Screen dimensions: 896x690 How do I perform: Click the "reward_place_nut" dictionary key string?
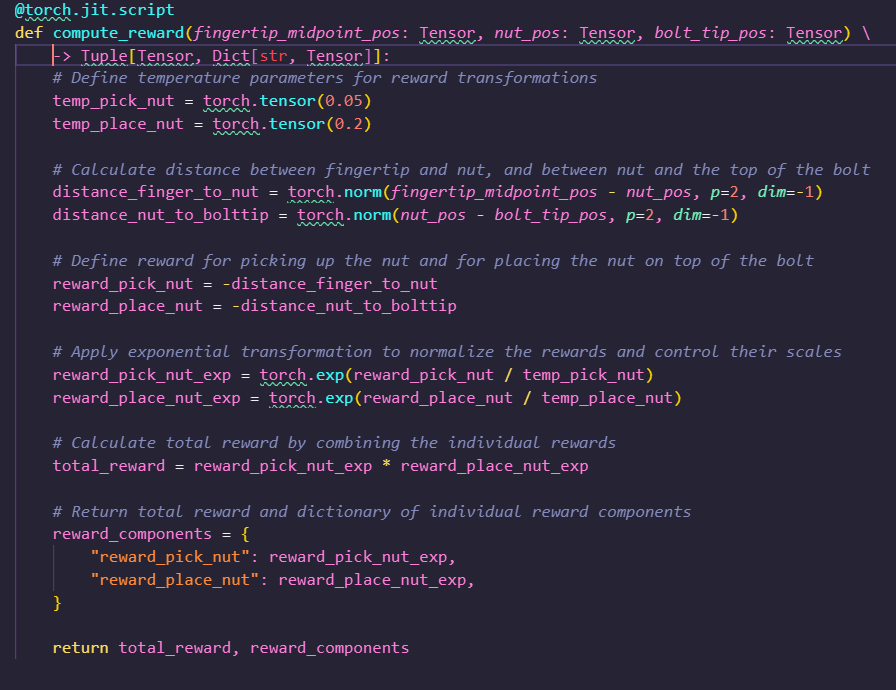pos(174,580)
